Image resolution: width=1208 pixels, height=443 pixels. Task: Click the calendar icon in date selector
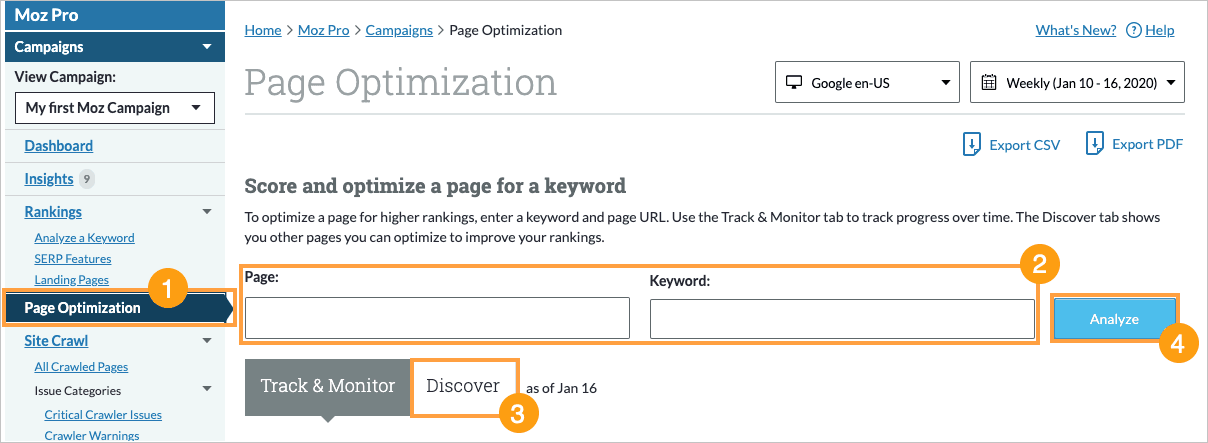[x=989, y=83]
